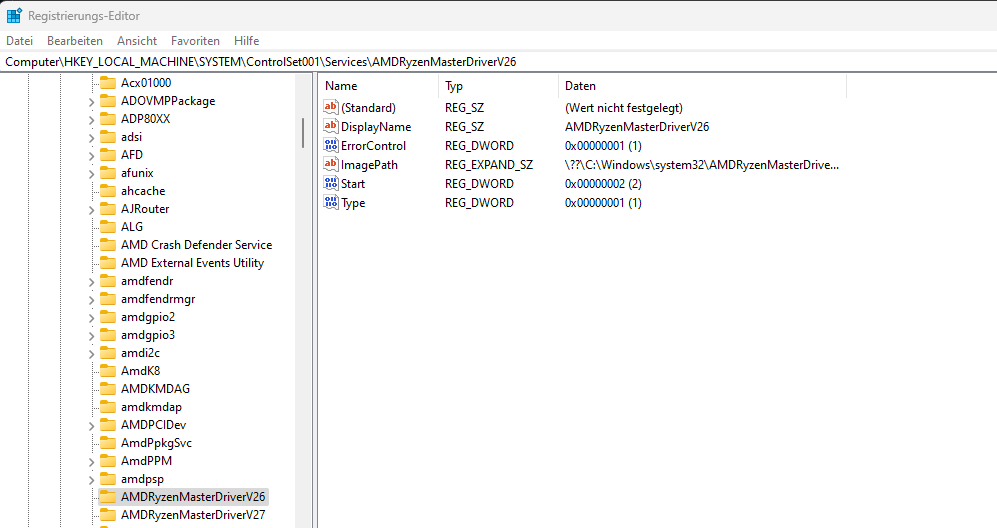Click the AmdPpkgSvc folder icon

pyautogui.click(x=108, y=443)
